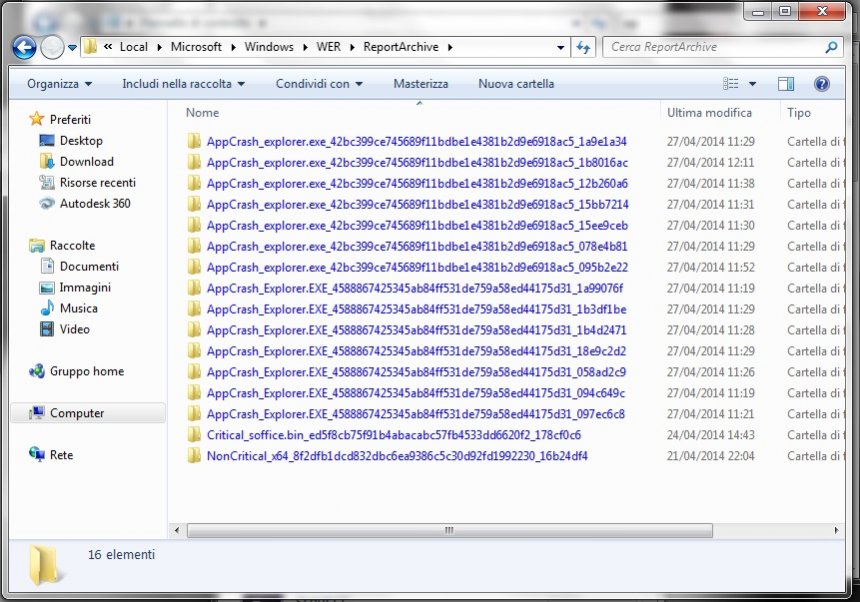860x602 pixels.
Task: Select Gruppo home in navigation pane
Action: click(87, 371)
